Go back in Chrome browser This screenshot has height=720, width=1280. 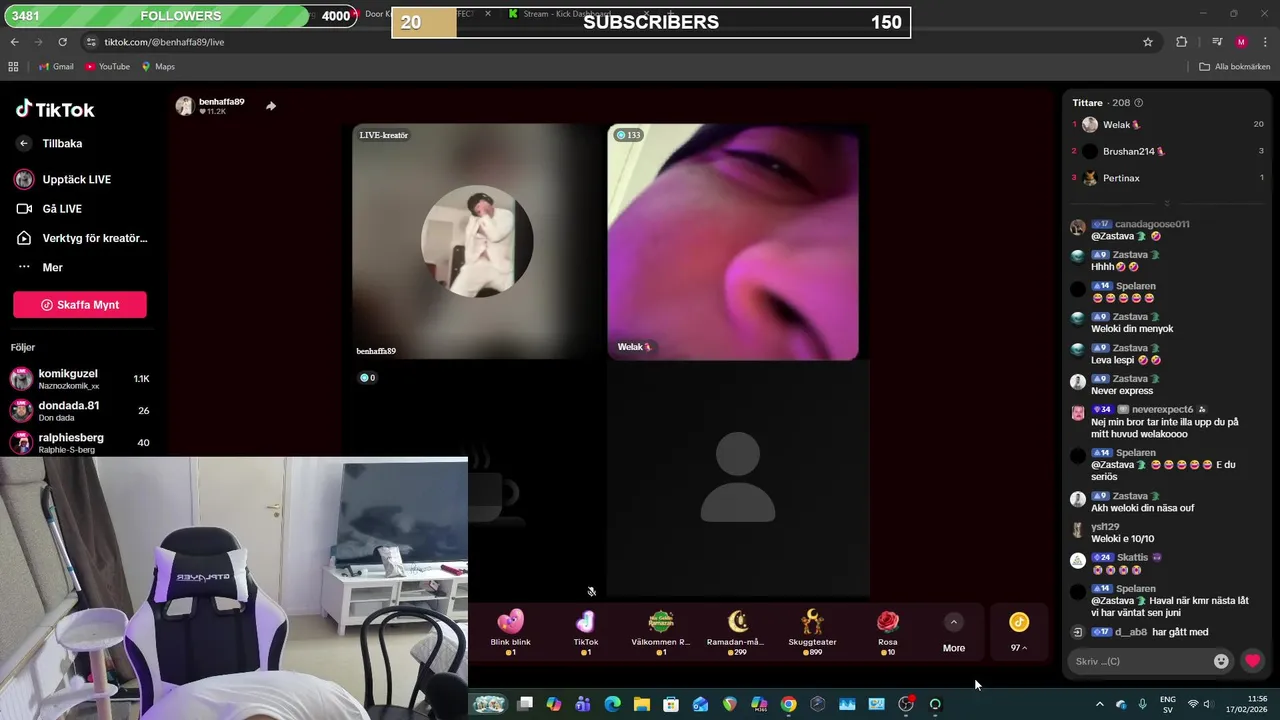[14, 42]
